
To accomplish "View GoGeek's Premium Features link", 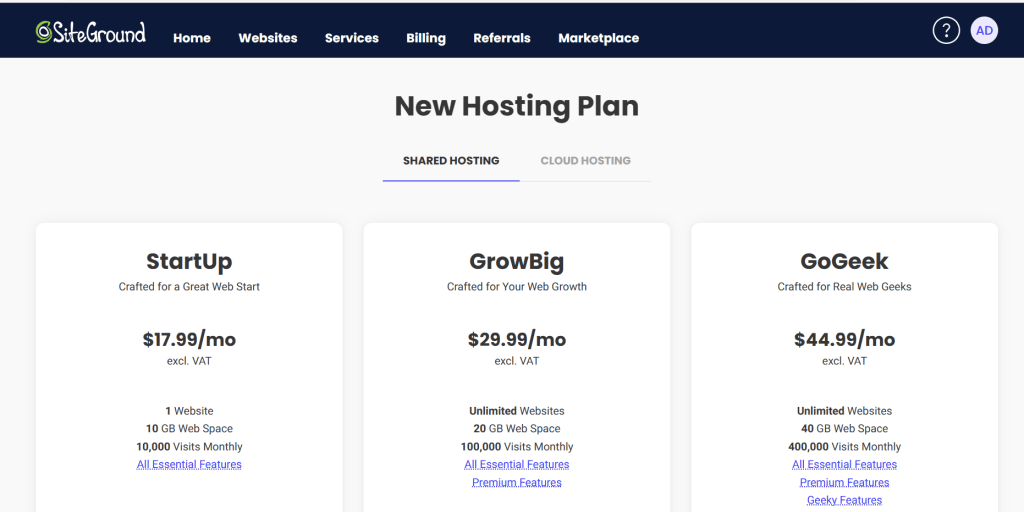I will coord(844,482).
